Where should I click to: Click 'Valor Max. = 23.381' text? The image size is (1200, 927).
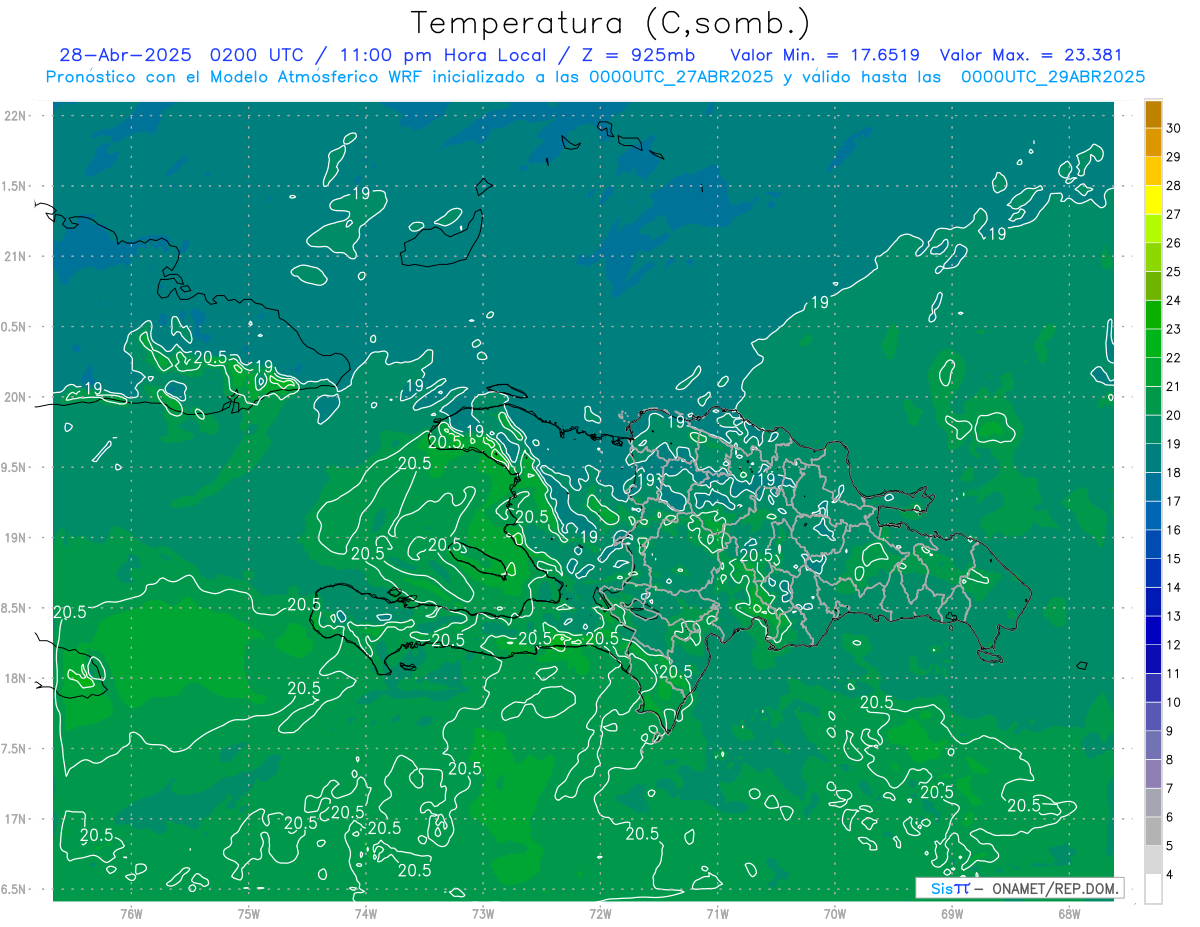pyautogui.click(x=1032, y=55)
